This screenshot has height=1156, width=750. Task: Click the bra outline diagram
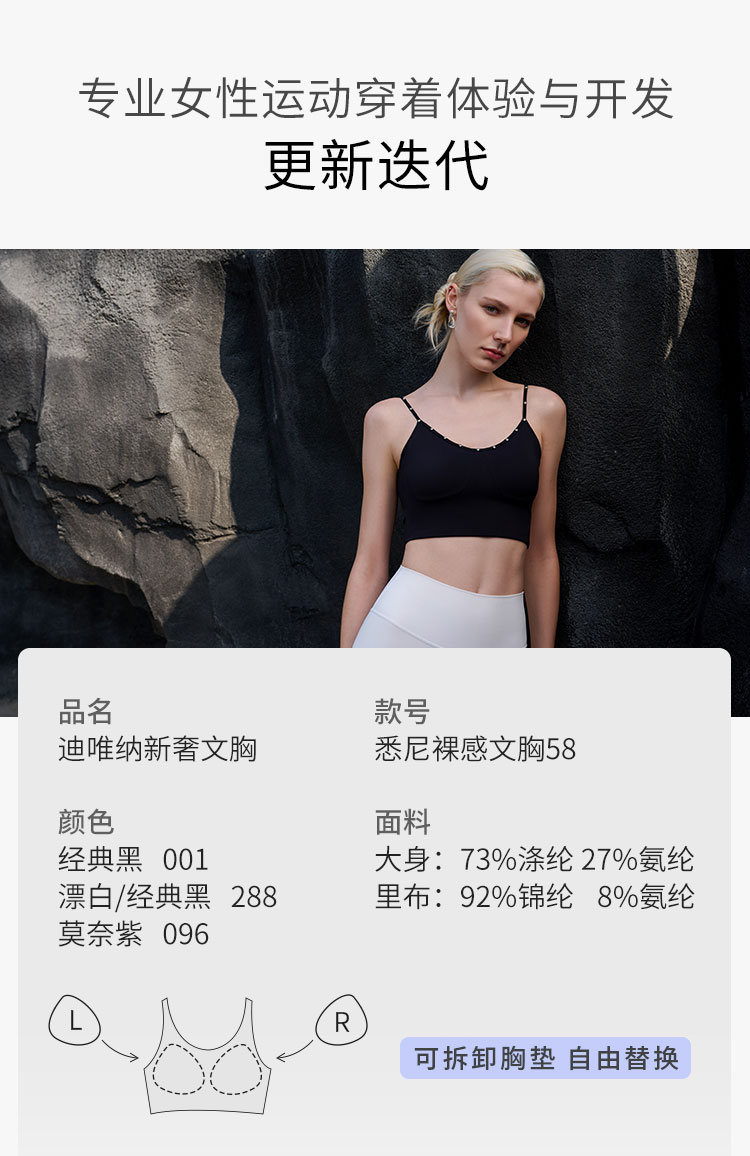coord(207,1056)
